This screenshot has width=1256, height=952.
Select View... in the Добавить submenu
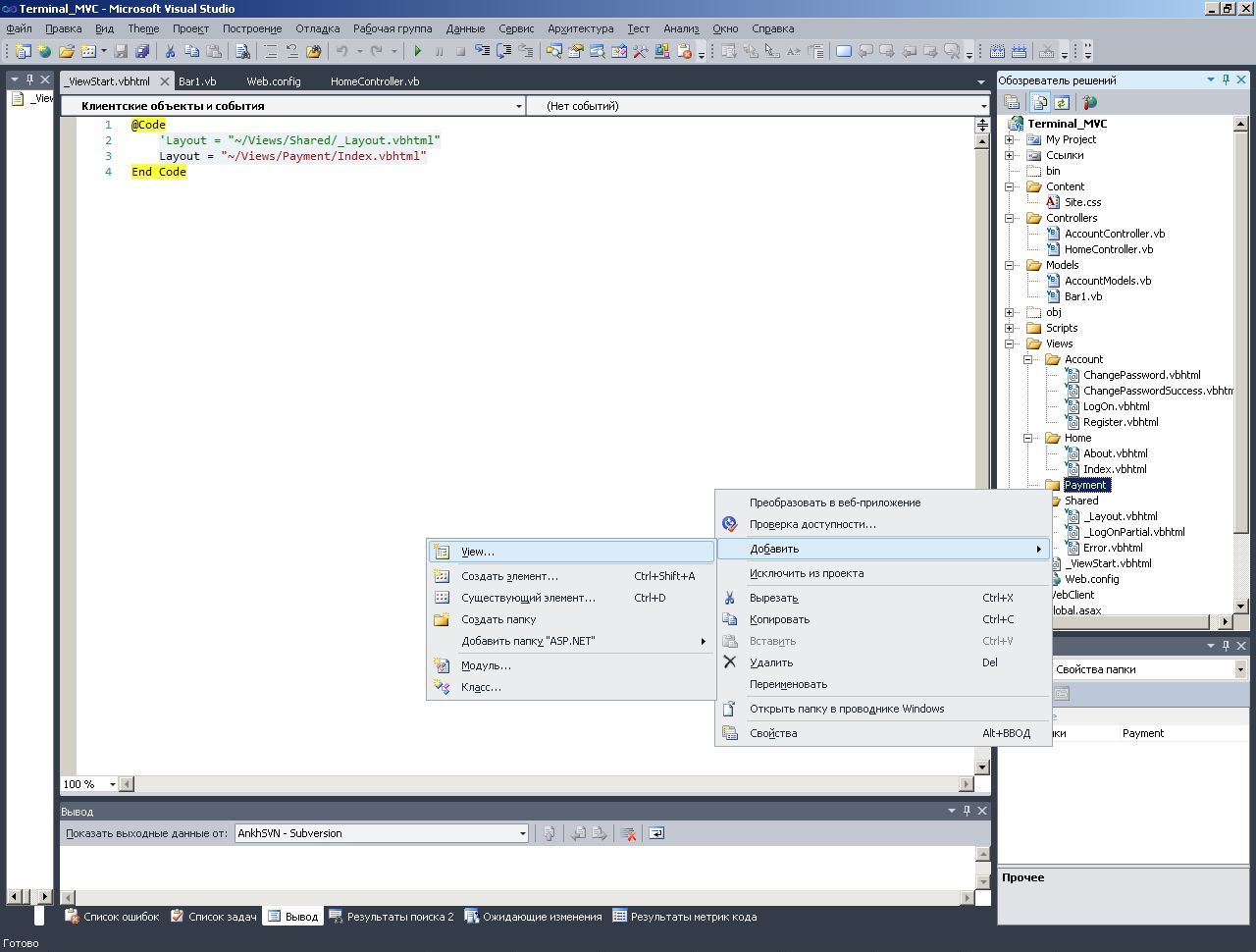click(571, 552)
